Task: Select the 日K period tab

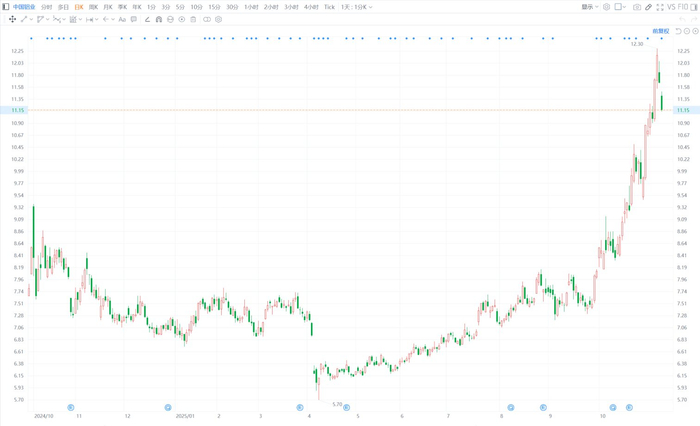Action: 79,7
